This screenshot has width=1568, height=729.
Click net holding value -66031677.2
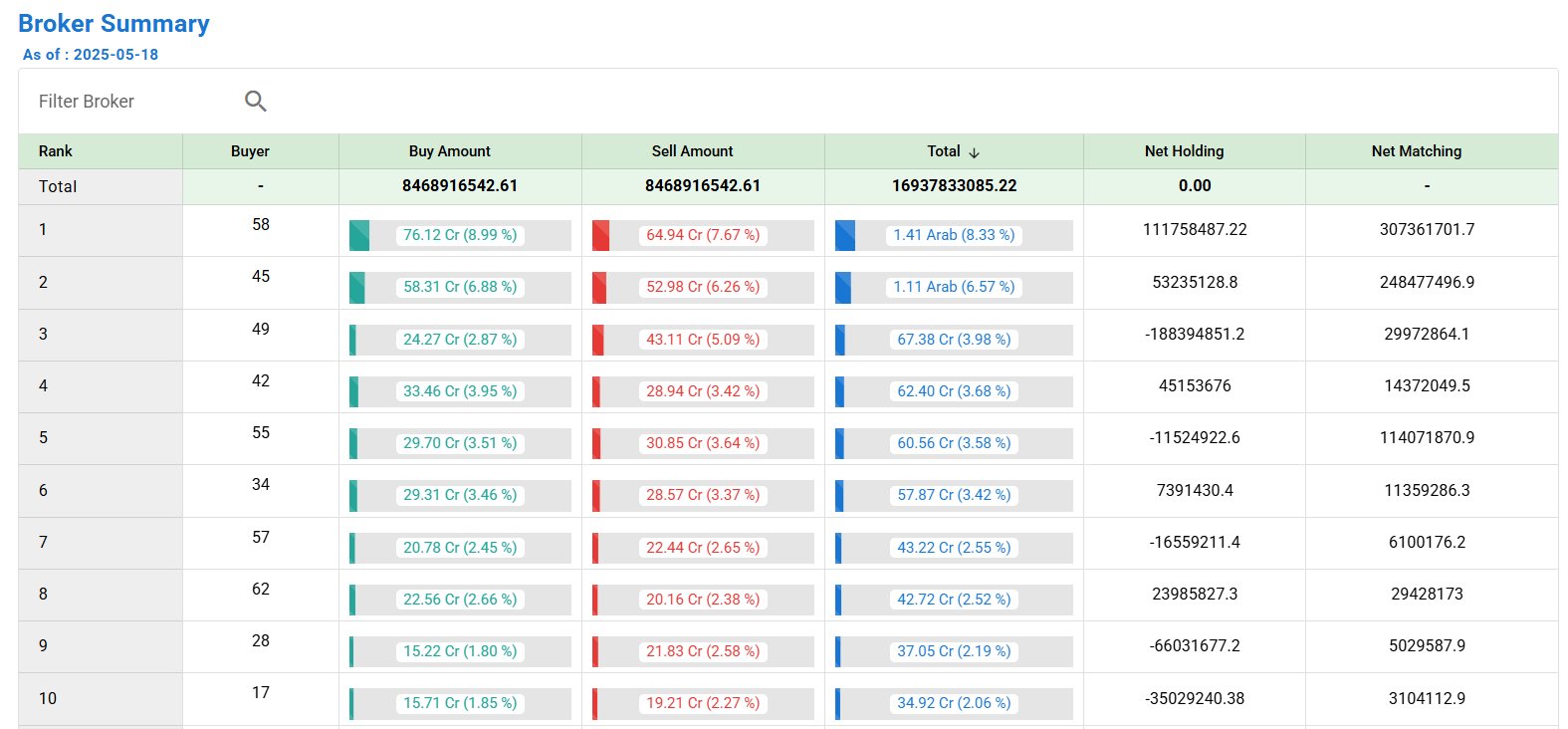1195,646
